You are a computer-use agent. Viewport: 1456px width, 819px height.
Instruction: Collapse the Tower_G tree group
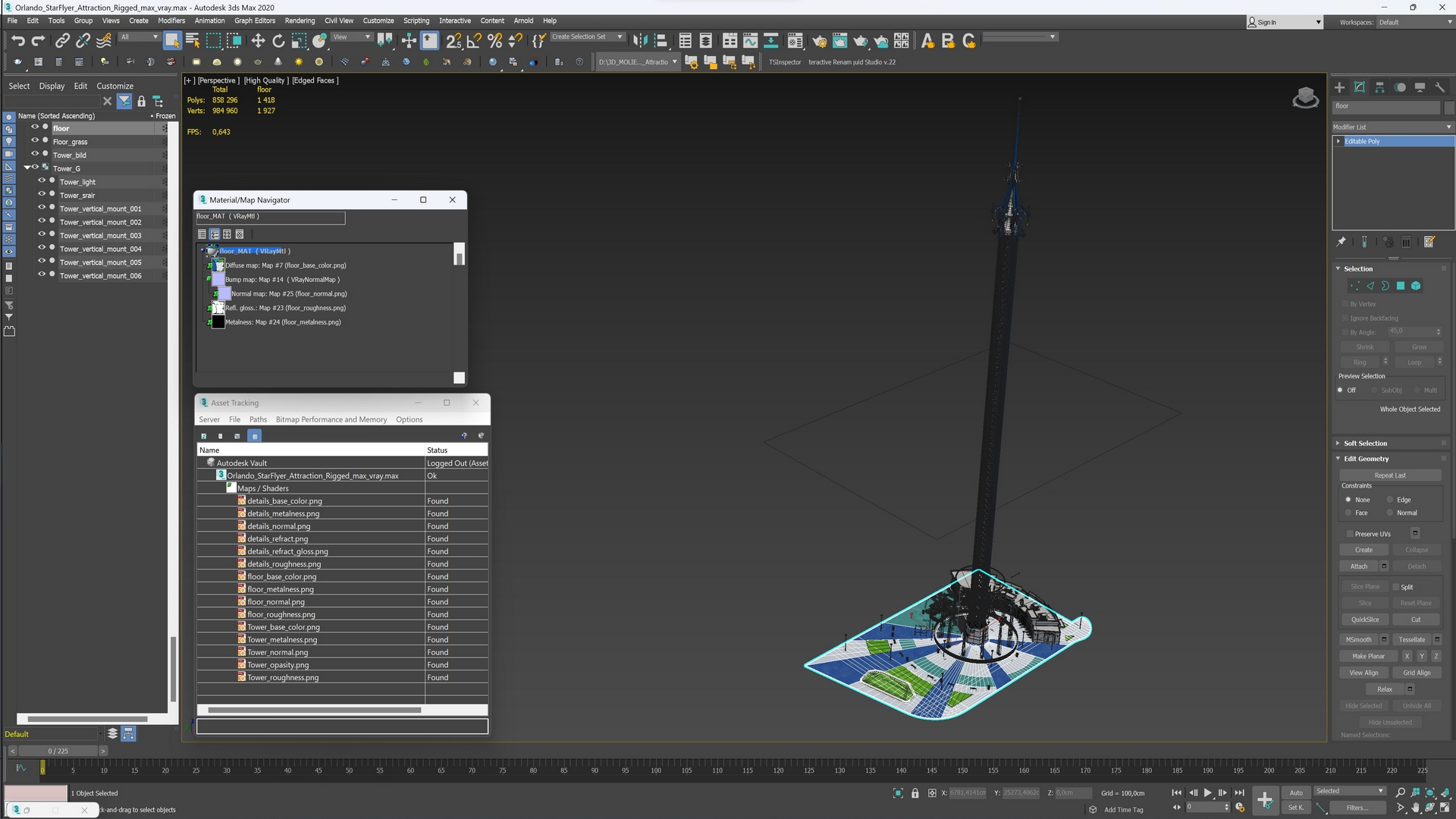click(x=27, y=168)
